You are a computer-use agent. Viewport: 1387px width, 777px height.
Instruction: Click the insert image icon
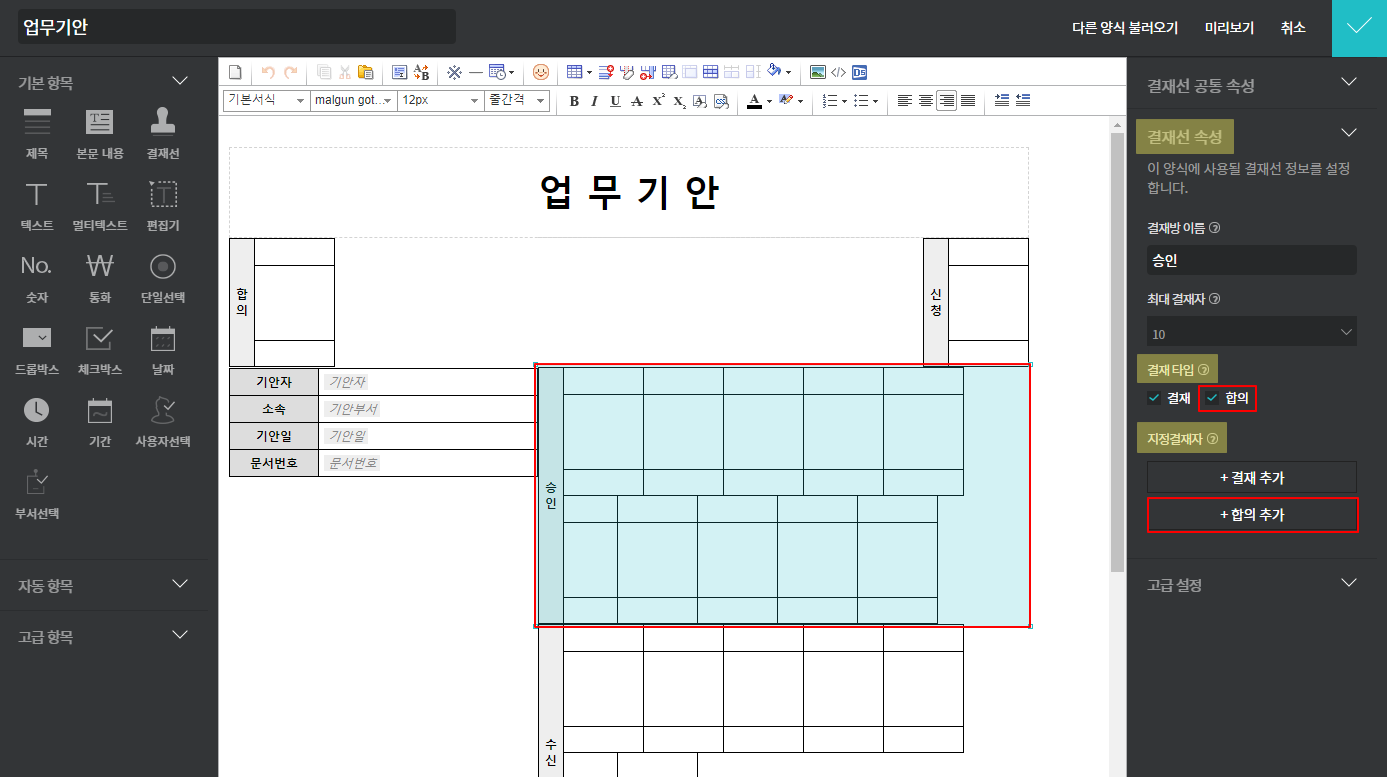click(817, 72)
